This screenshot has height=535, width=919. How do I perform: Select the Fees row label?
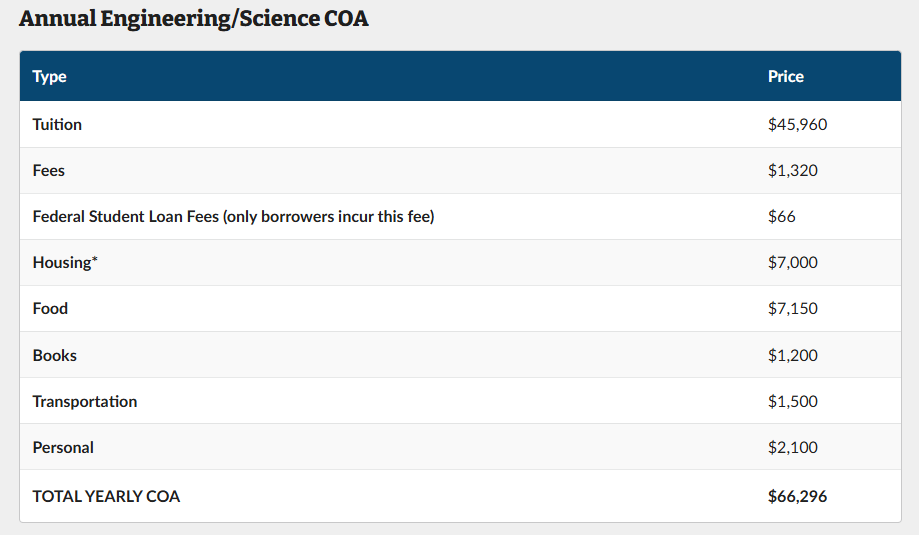pyautogui.click(x=49, y=171)
